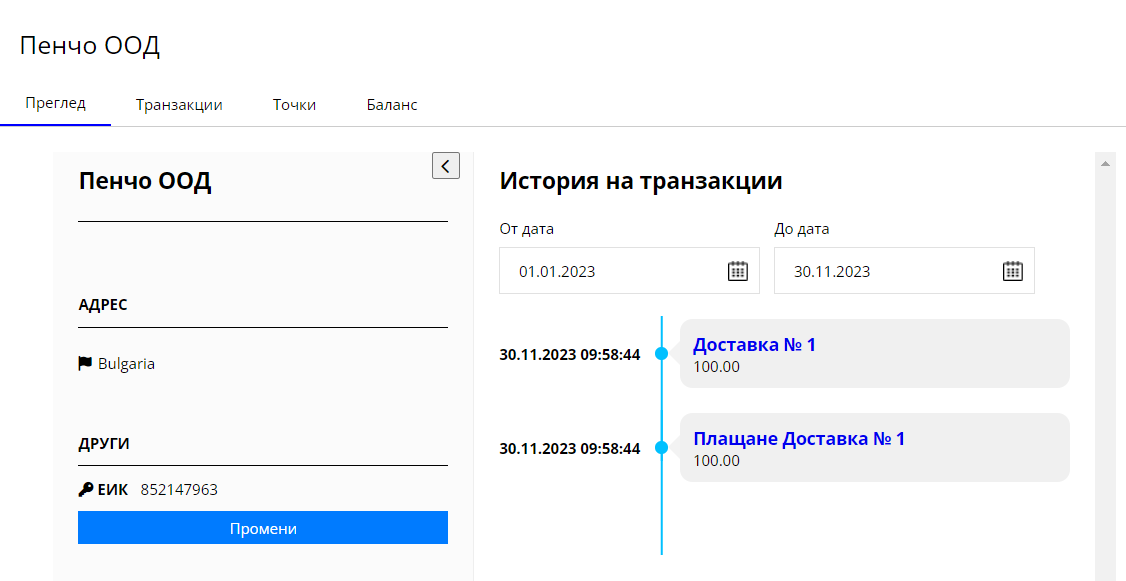Click the ЕИК value 852147963

click(x=179, y=490)
